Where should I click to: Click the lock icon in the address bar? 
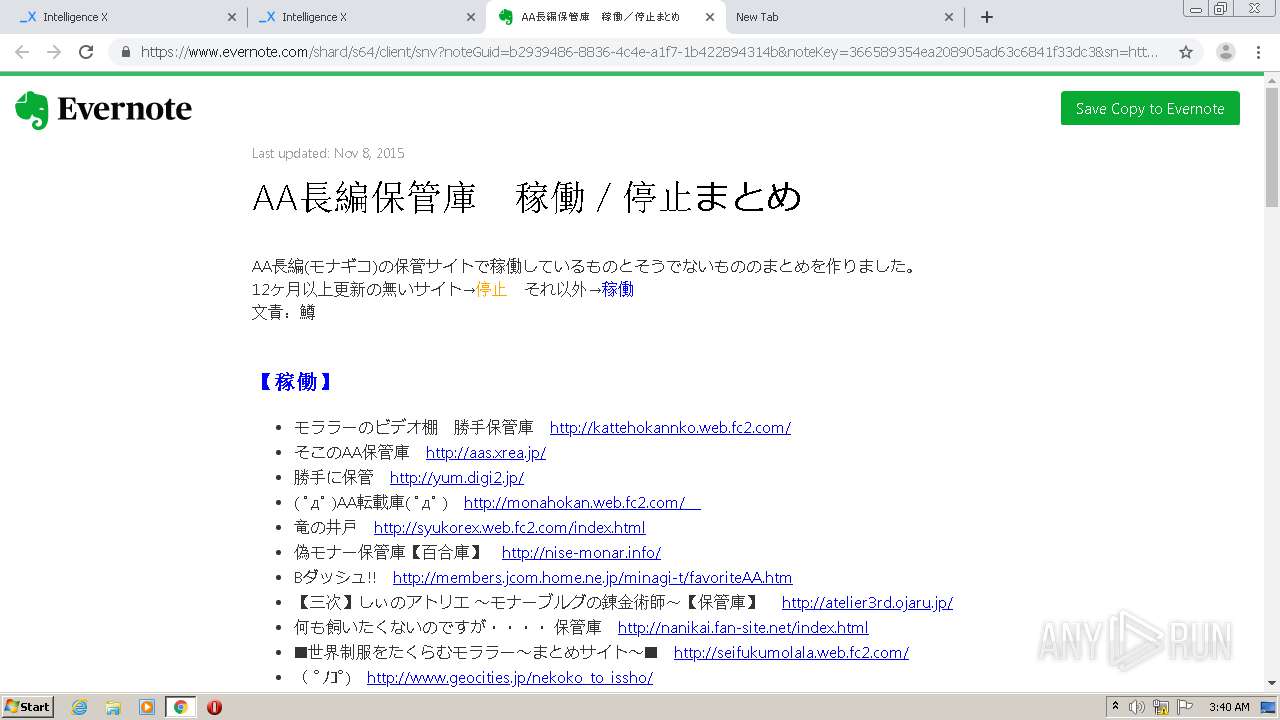tap(125, 52)
